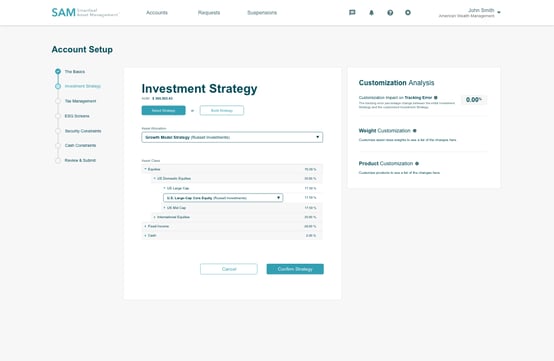Viewport: 554px width, 361px height.
Task: Select the Review & Submit step circle
Action: coord(58,160)
